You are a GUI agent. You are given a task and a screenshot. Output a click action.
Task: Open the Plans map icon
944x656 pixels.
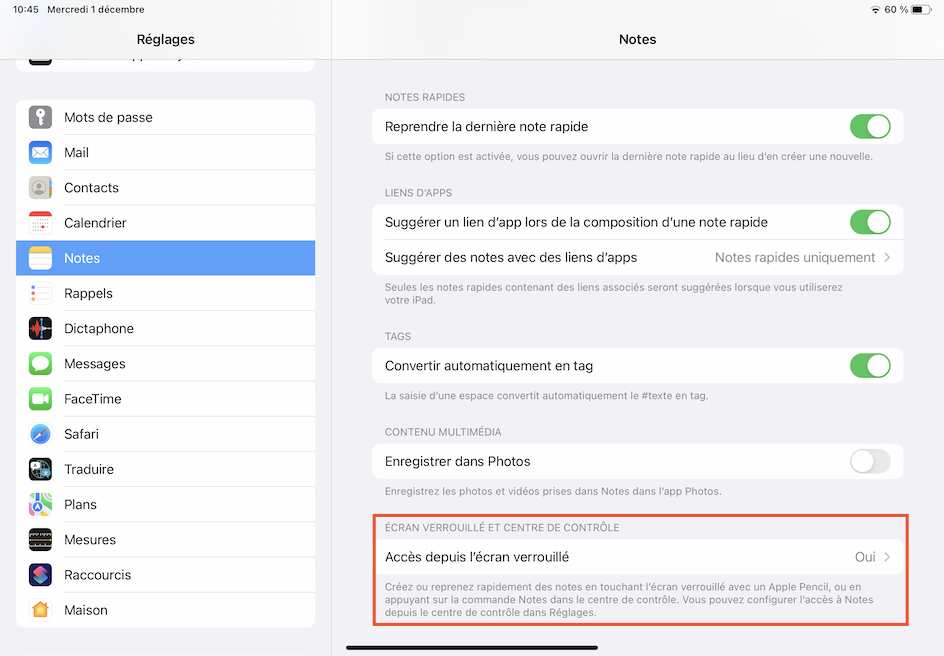[40, 504]
